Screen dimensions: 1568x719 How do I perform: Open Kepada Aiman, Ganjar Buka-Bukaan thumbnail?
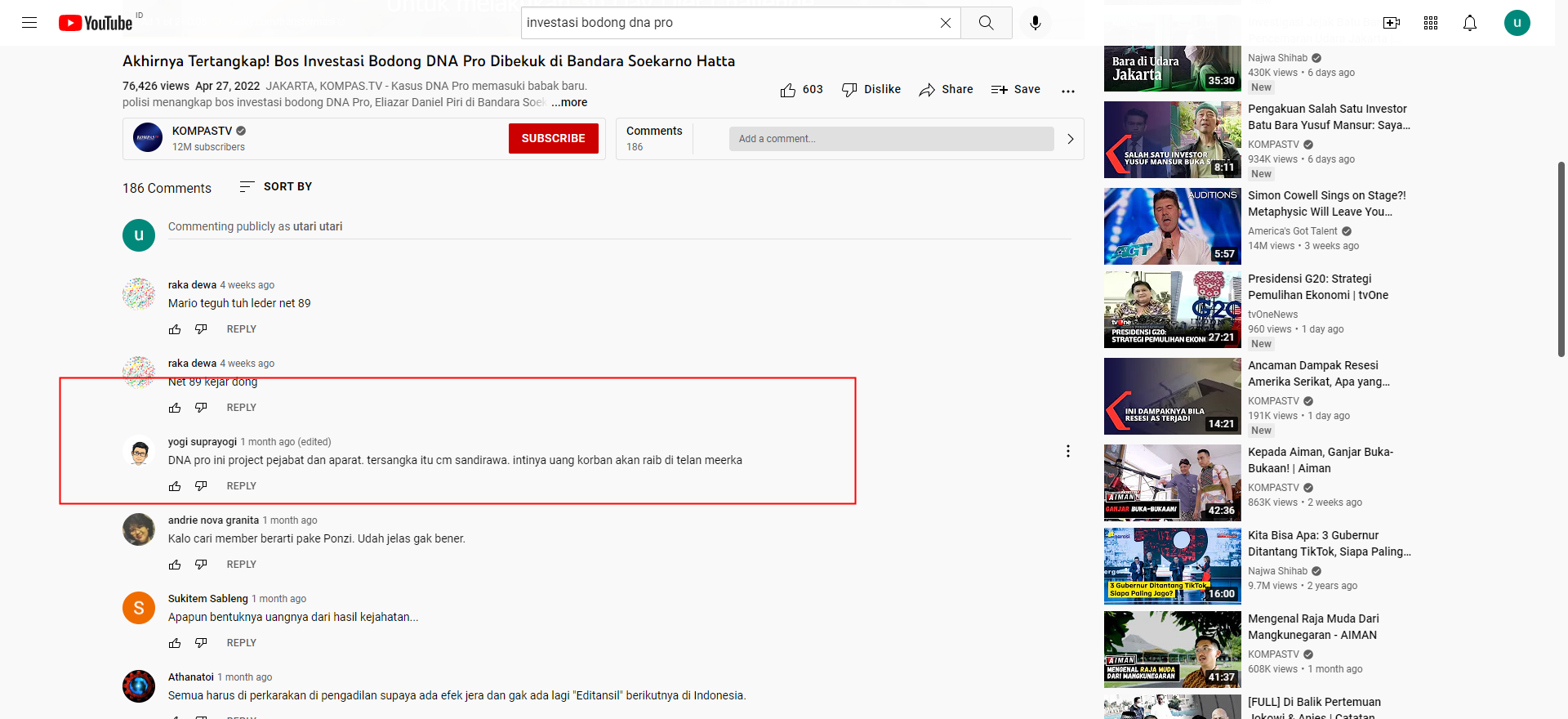(1173, 483)
